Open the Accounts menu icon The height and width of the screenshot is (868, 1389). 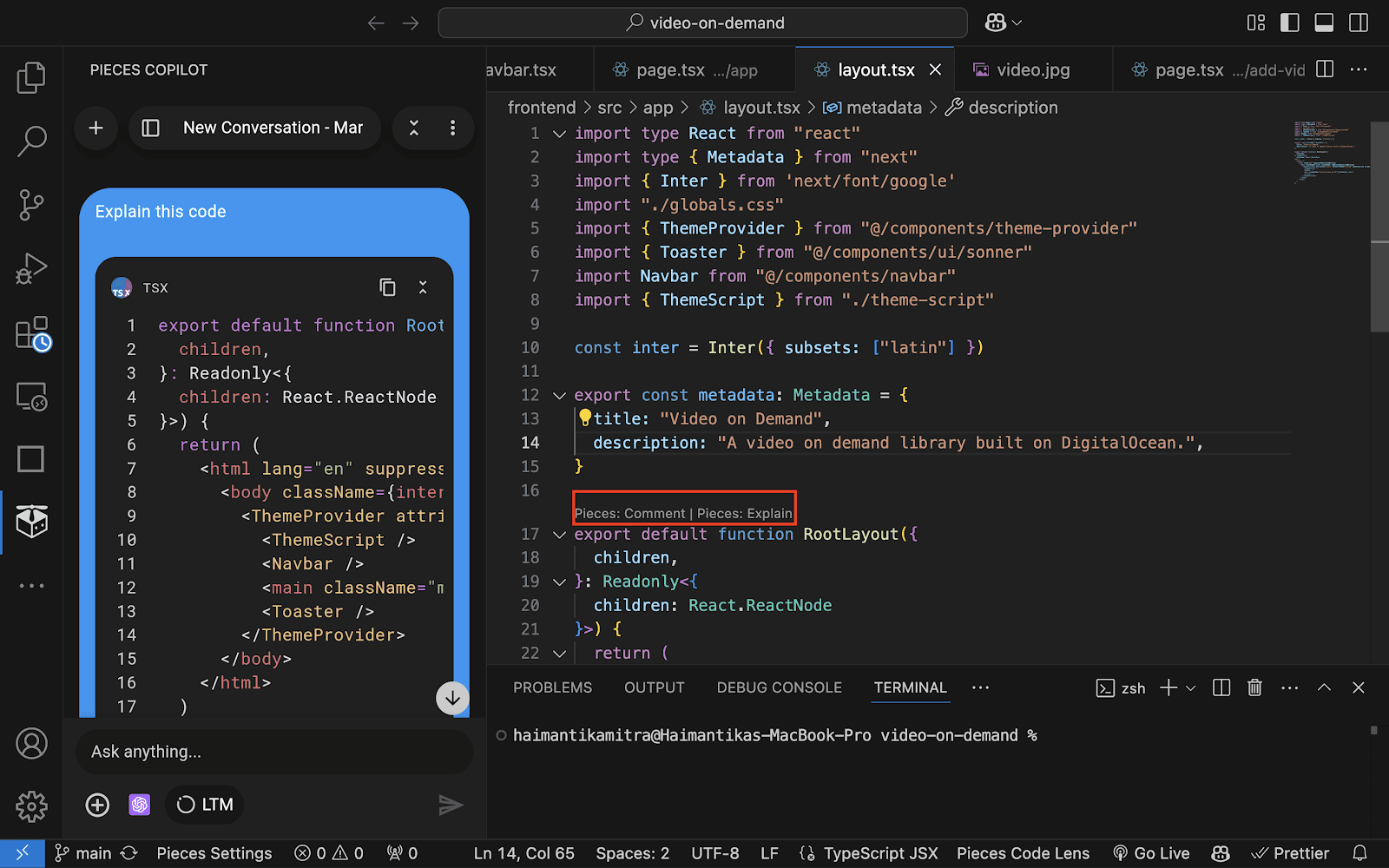coord(31,744)
